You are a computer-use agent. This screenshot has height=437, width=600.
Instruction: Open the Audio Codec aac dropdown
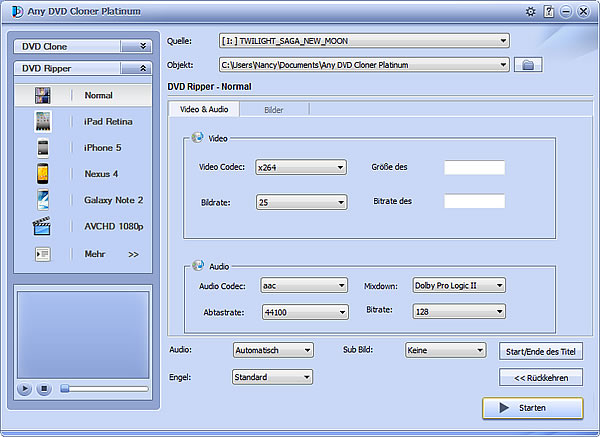point(304,285)
